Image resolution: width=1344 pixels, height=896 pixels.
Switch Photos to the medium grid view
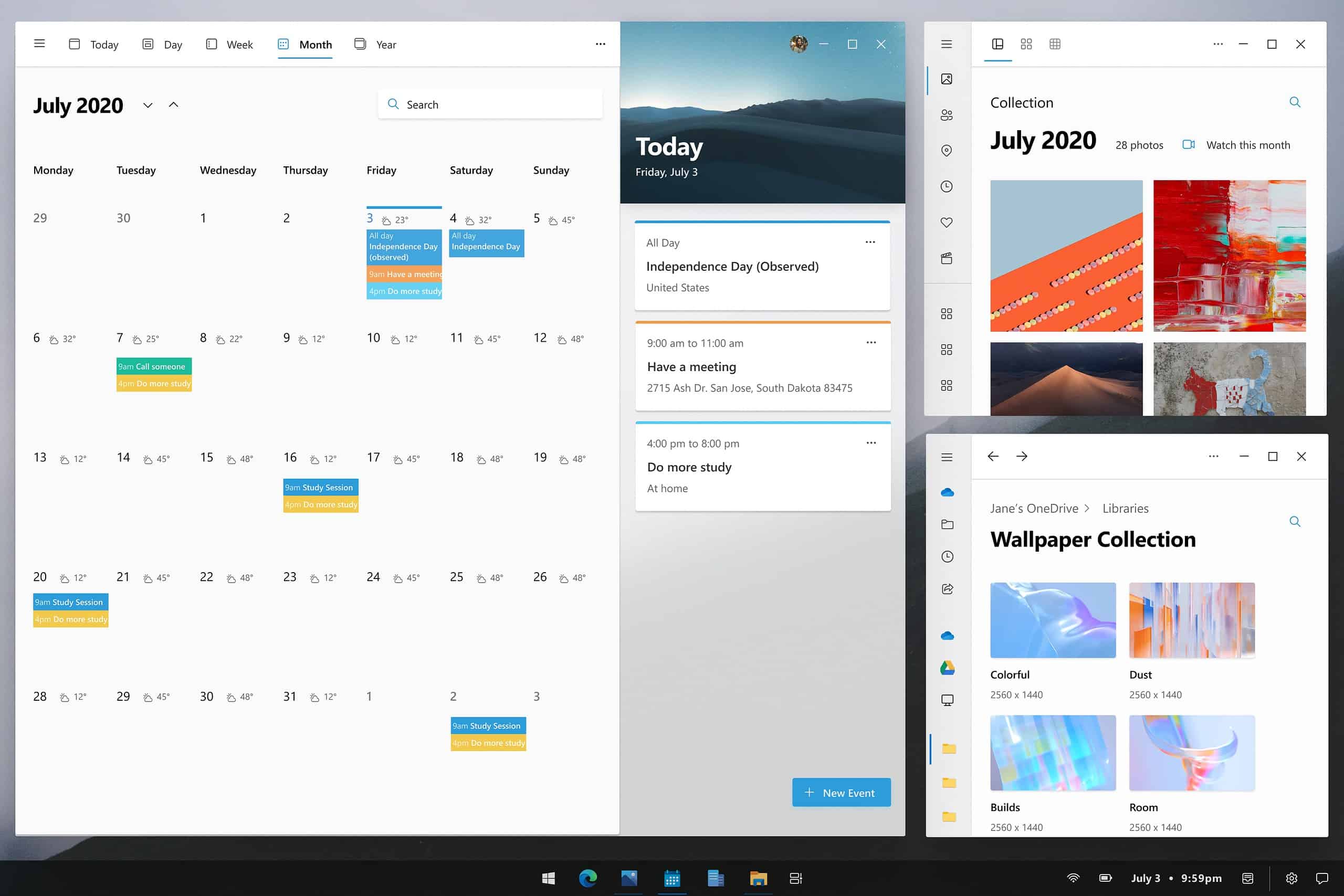tap(1026, 44)
